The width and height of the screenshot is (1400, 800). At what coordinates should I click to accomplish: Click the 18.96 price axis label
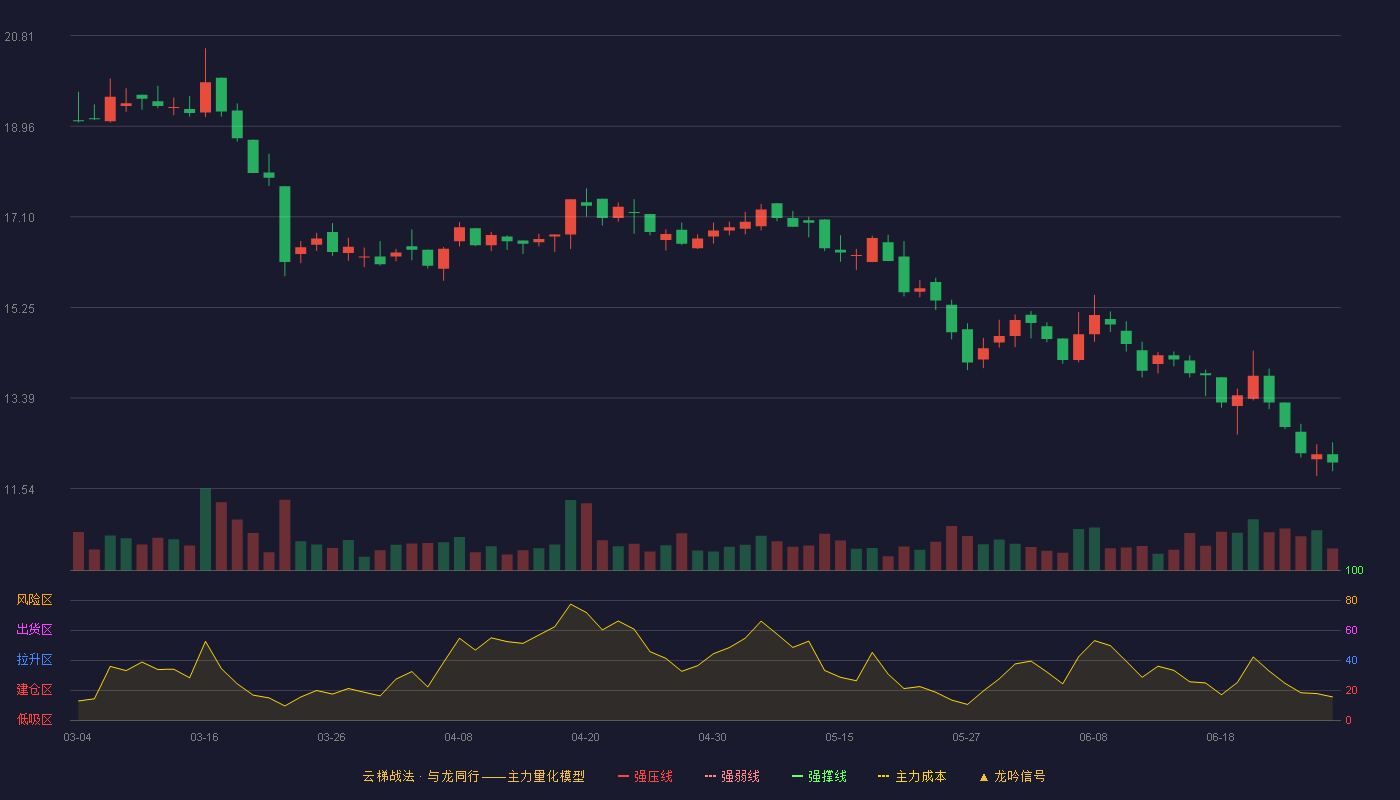click(19, 127)
